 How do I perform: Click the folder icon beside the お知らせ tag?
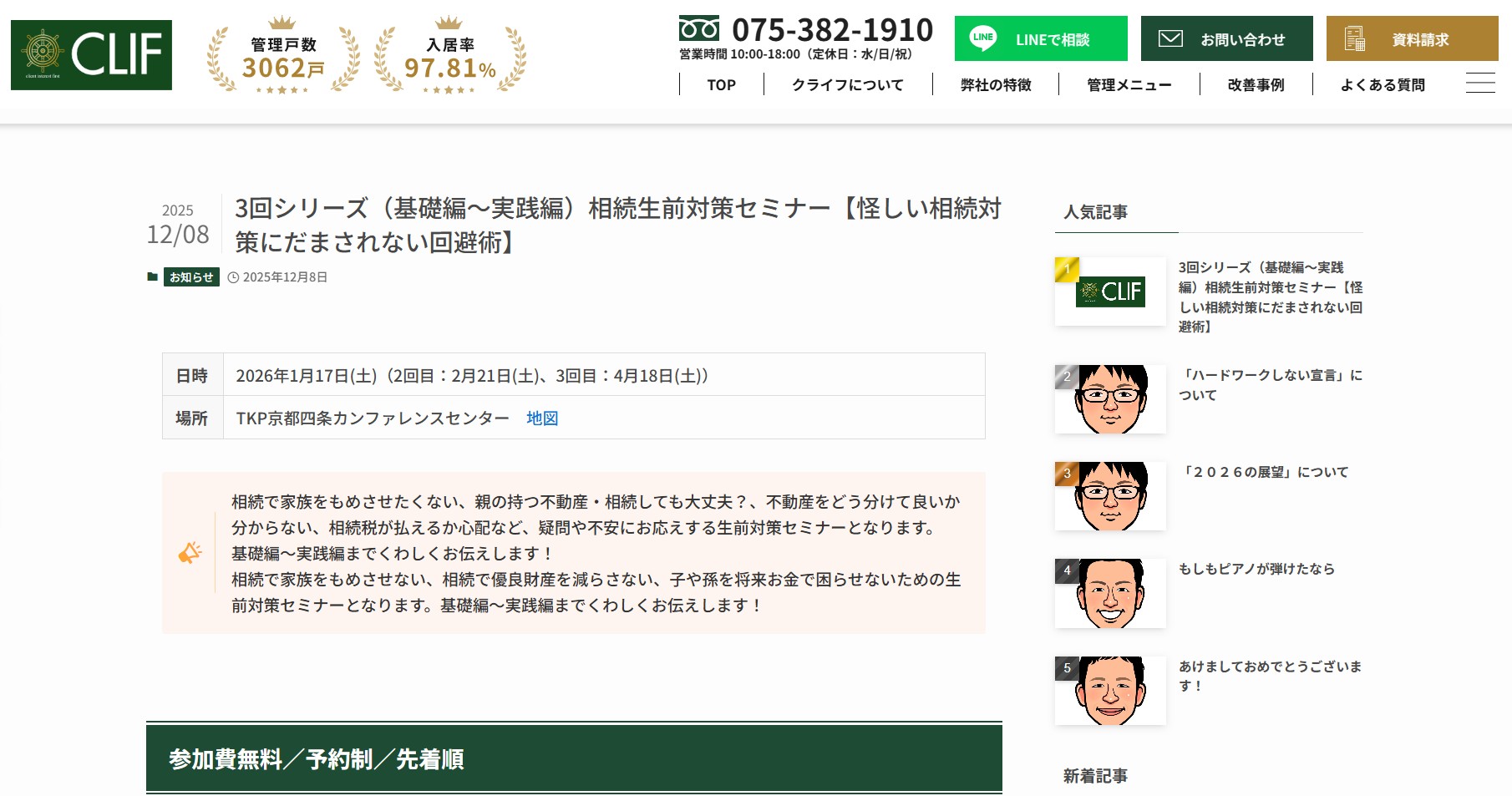click(152, 277)
